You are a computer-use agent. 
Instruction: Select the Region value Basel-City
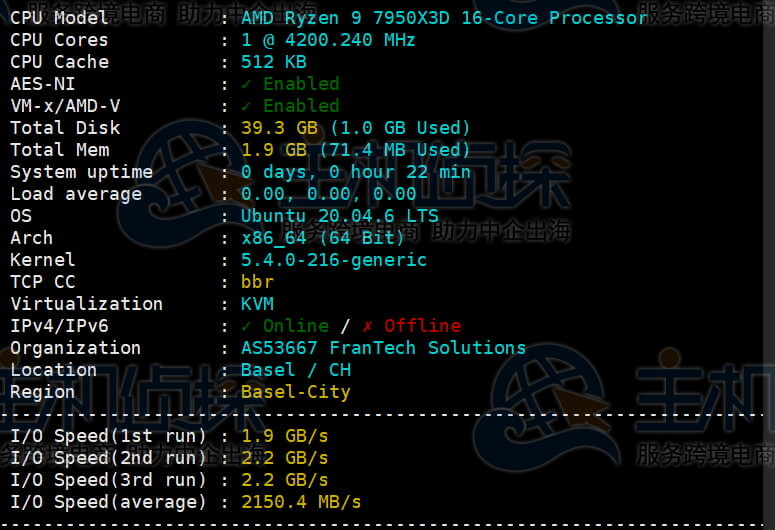tap(296, 392)
